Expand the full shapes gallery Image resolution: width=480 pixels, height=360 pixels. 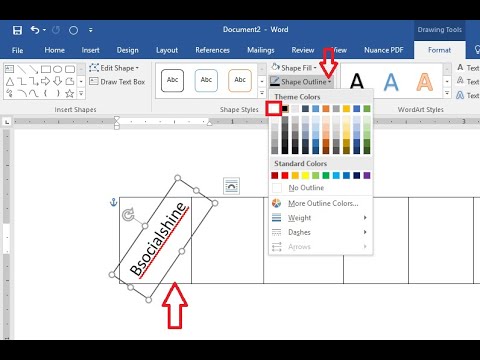tap(81, 94)
